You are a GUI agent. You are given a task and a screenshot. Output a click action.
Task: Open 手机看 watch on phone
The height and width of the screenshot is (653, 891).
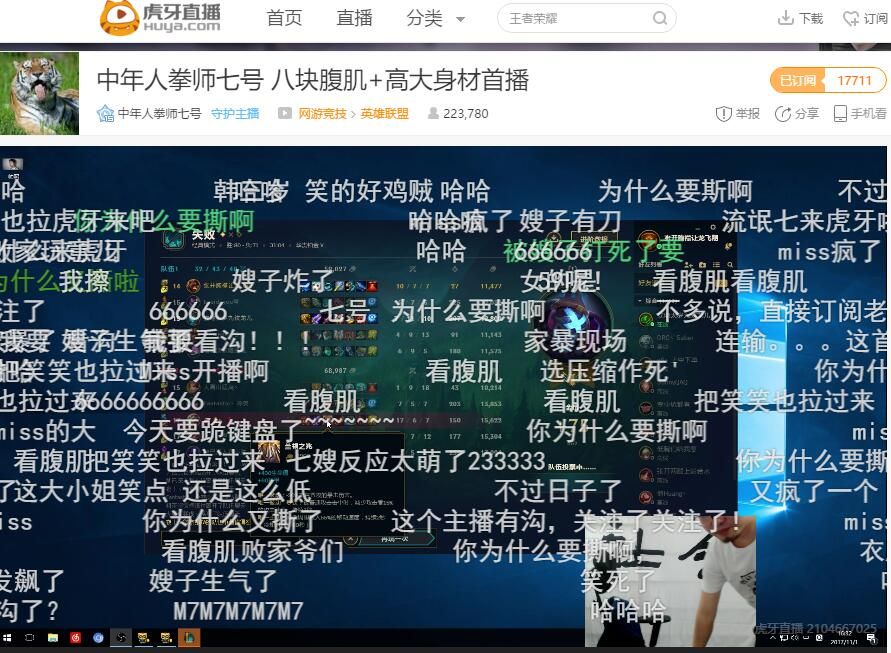pos(860,114)
